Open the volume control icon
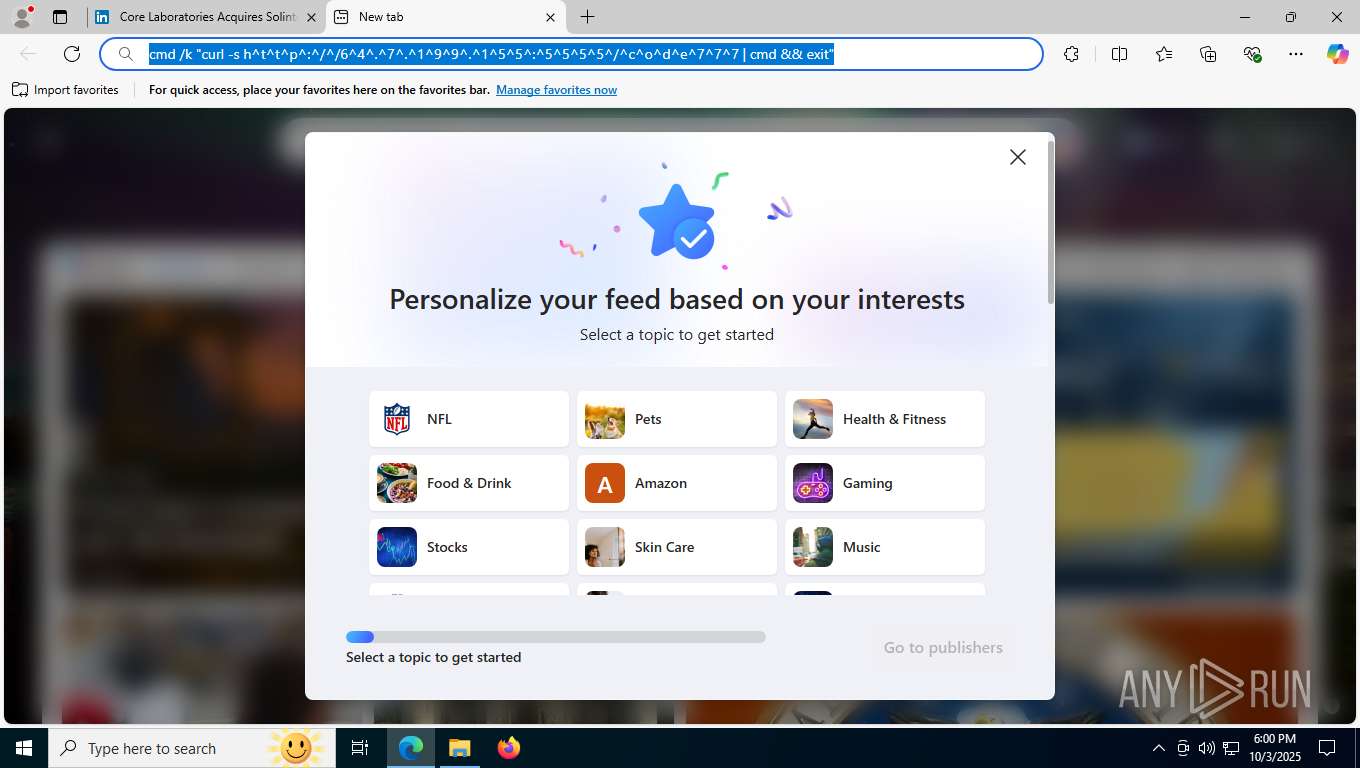 coord(1207,748)
